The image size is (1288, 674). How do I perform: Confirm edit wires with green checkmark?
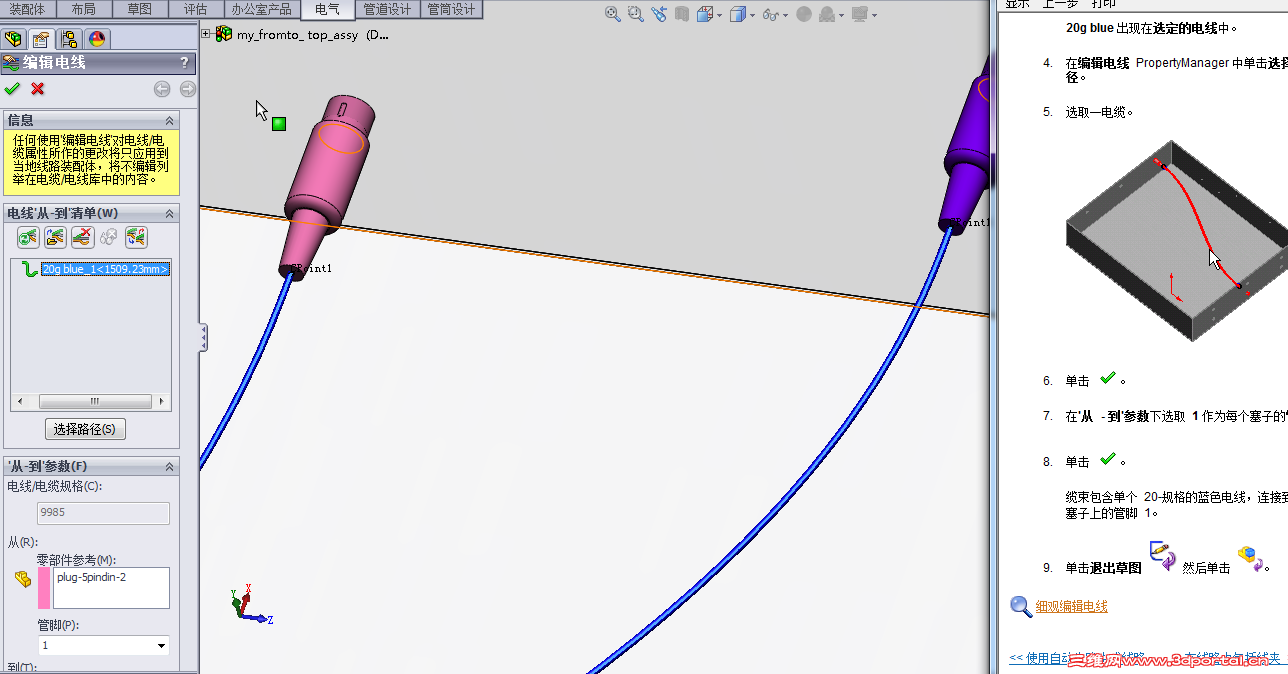[12, 89]
